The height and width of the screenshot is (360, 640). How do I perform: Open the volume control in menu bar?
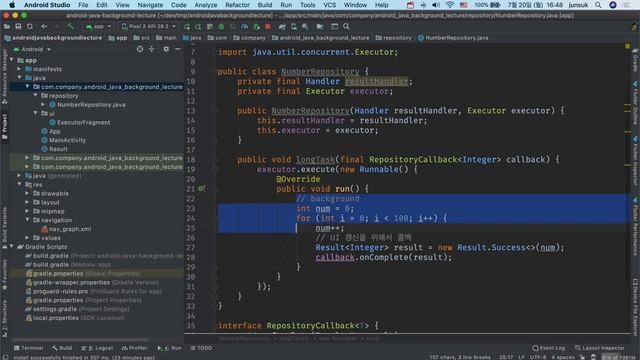pyautogui.click(x=436, y=5)
